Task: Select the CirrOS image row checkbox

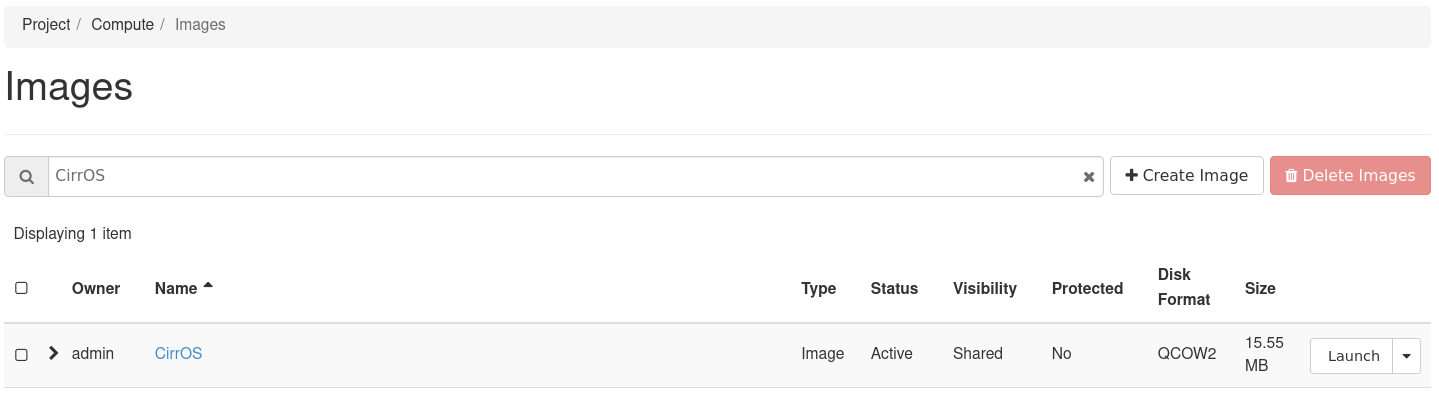Action: coord(21,355)
